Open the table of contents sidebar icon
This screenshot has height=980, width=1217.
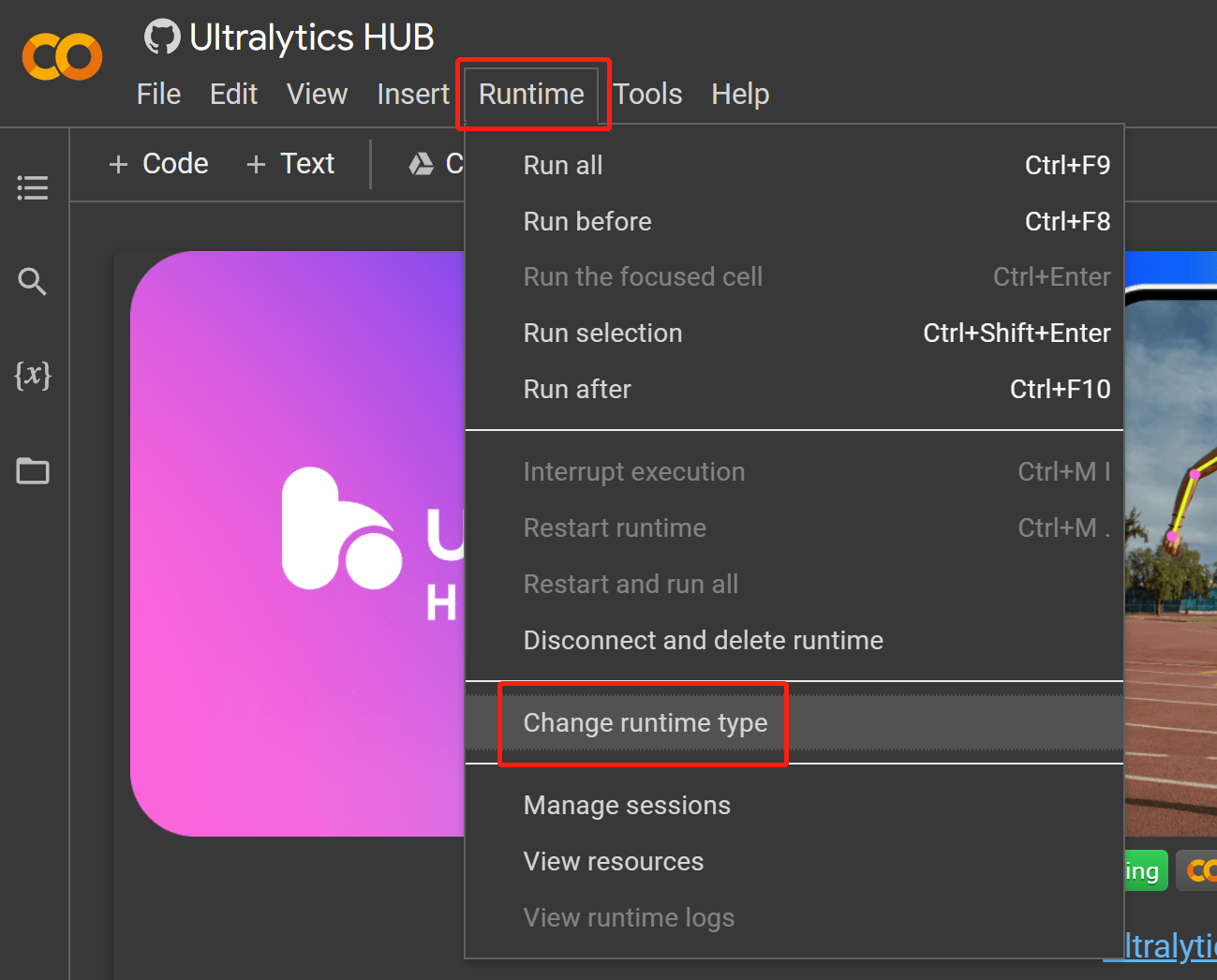point(33,188)
